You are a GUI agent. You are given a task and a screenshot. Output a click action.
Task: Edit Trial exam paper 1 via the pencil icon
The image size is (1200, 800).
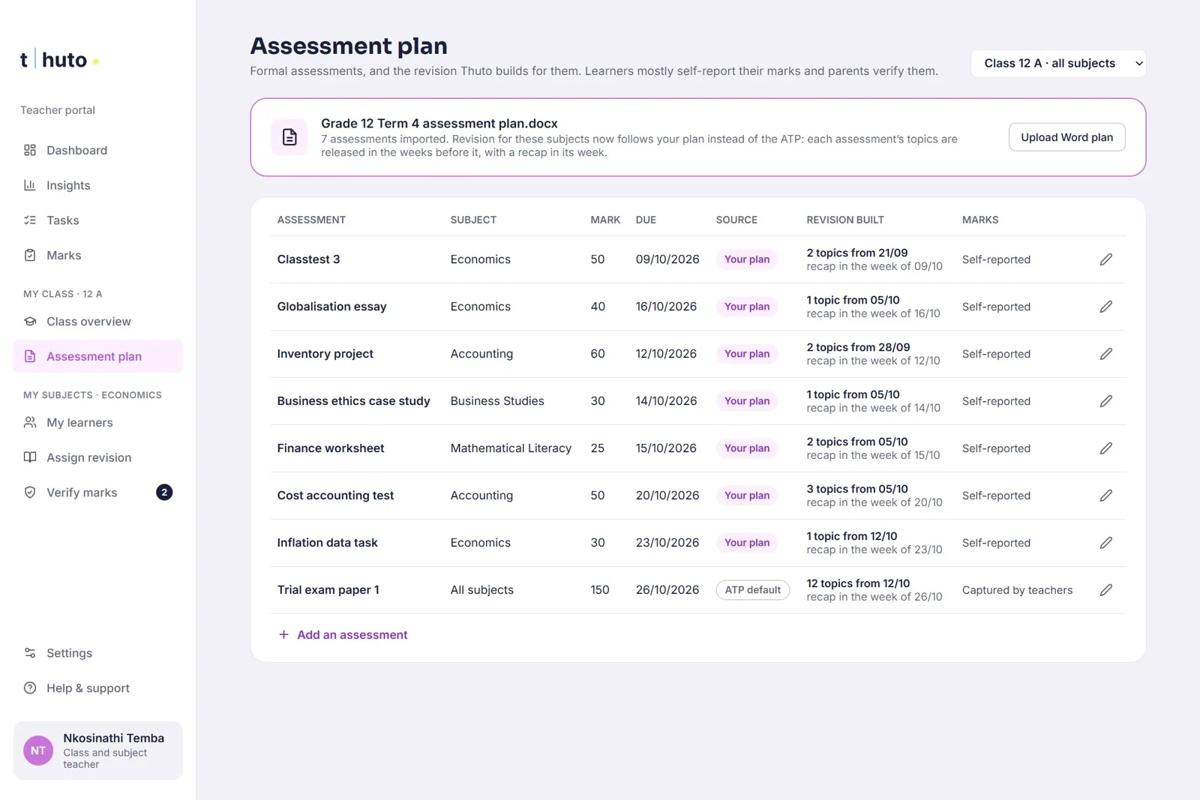1106,590
